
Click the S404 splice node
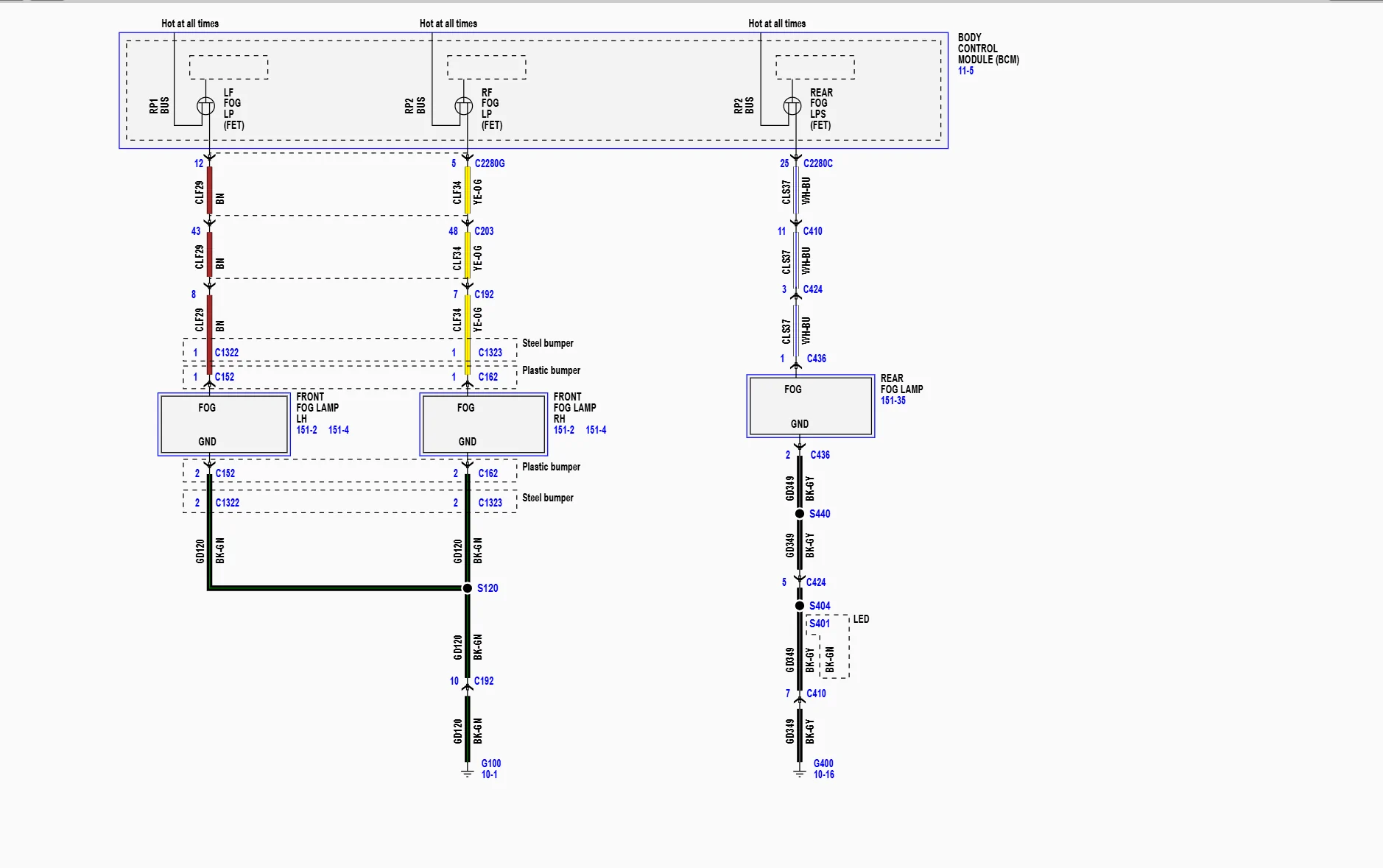[800, 605]
